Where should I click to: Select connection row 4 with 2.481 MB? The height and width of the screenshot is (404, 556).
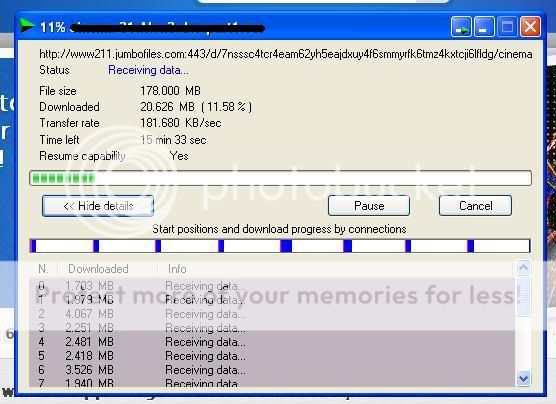pos(272,342)
